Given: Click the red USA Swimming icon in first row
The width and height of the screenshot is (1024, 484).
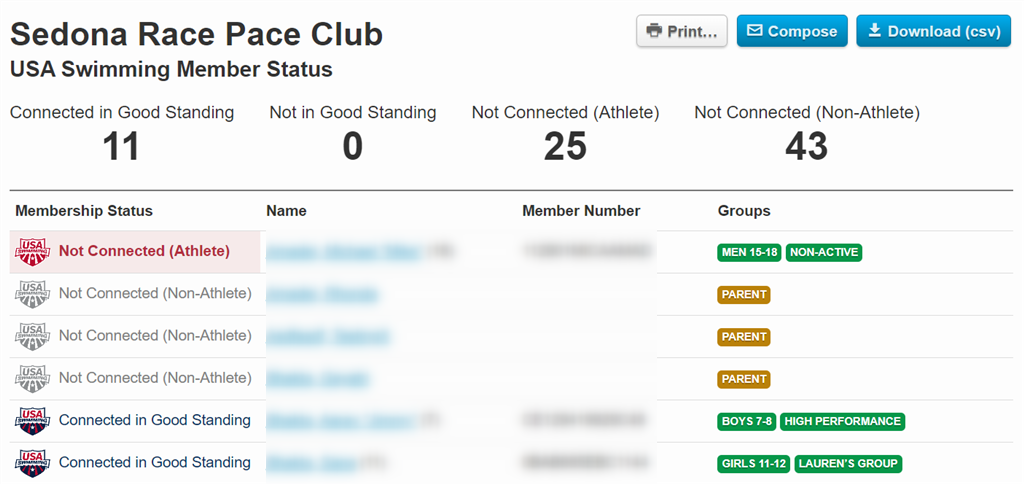Looking at the screenshot, I should coord(32,252).
